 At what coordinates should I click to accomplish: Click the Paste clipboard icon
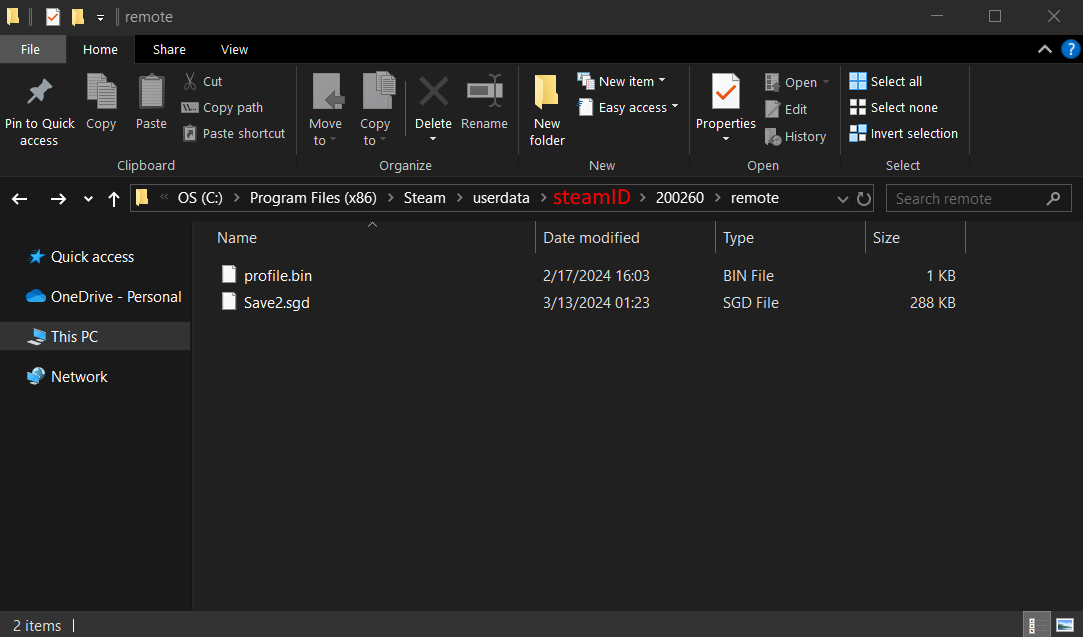click(x=151, y=92)
